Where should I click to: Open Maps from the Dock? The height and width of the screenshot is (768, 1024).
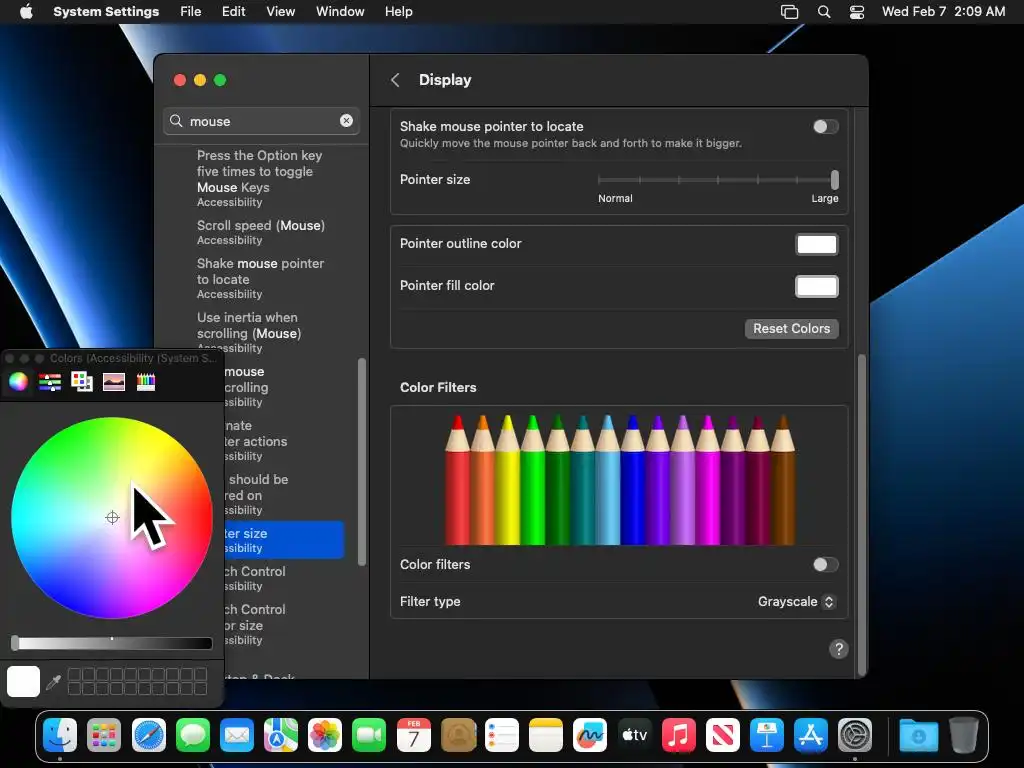281,735
